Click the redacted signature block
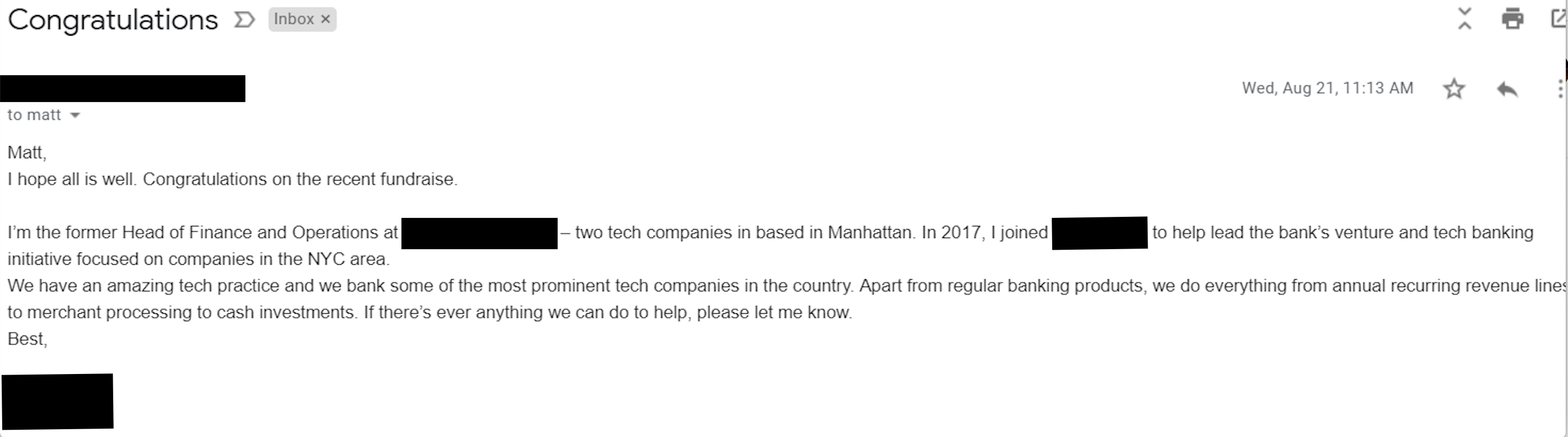The width and height of the screenshot is (1568, 437). (57, 402)
